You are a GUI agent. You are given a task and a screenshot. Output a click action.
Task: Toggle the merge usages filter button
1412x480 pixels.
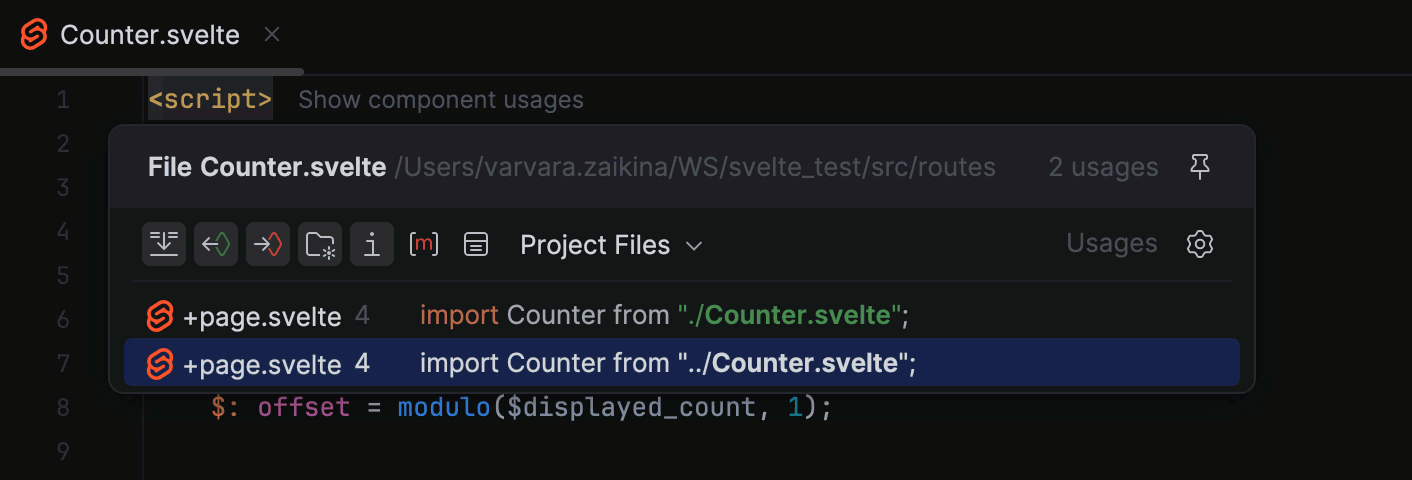click(163, 244)
